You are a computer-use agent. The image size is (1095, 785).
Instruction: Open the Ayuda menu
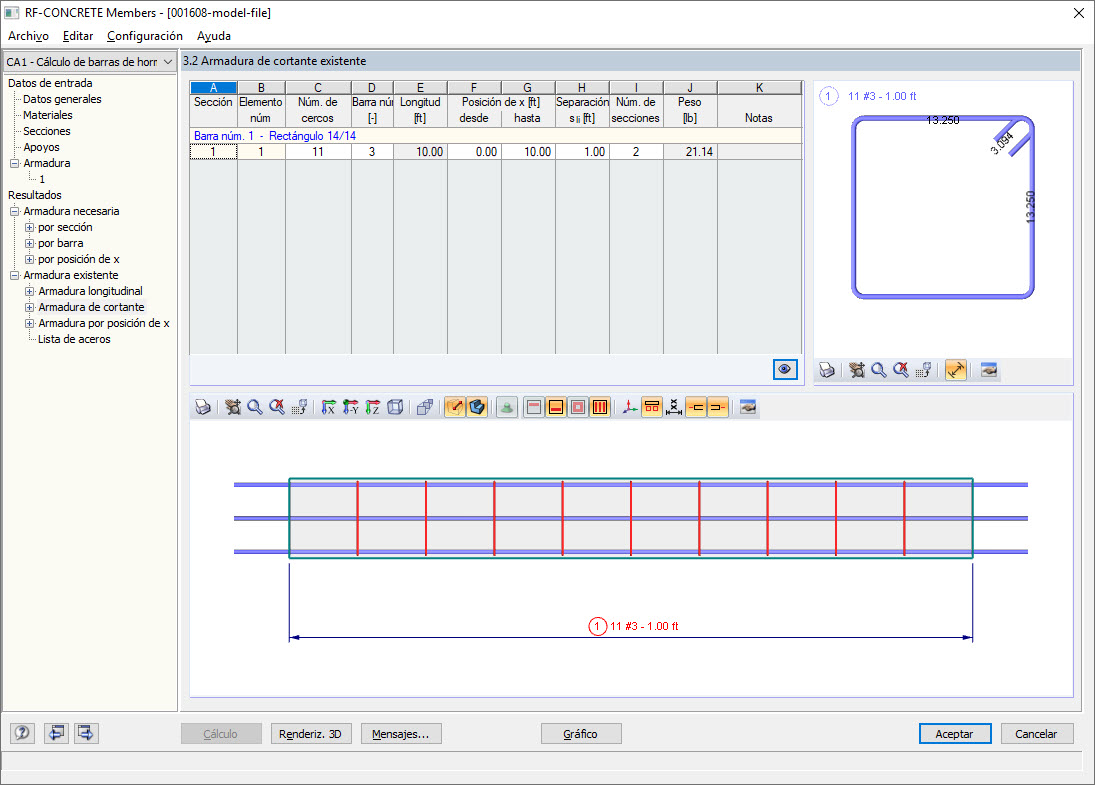[214, 36]
